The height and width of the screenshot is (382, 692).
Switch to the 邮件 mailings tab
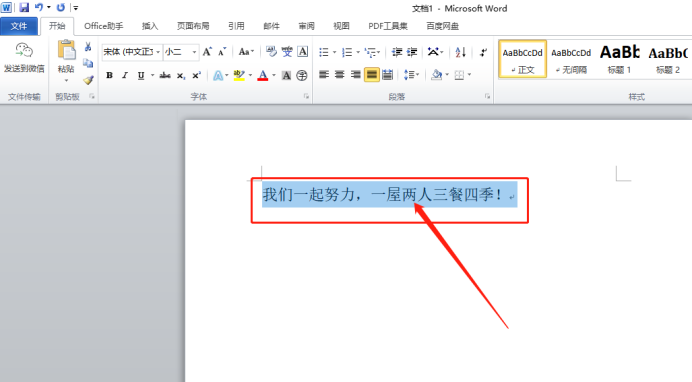(x=271, y=26)
